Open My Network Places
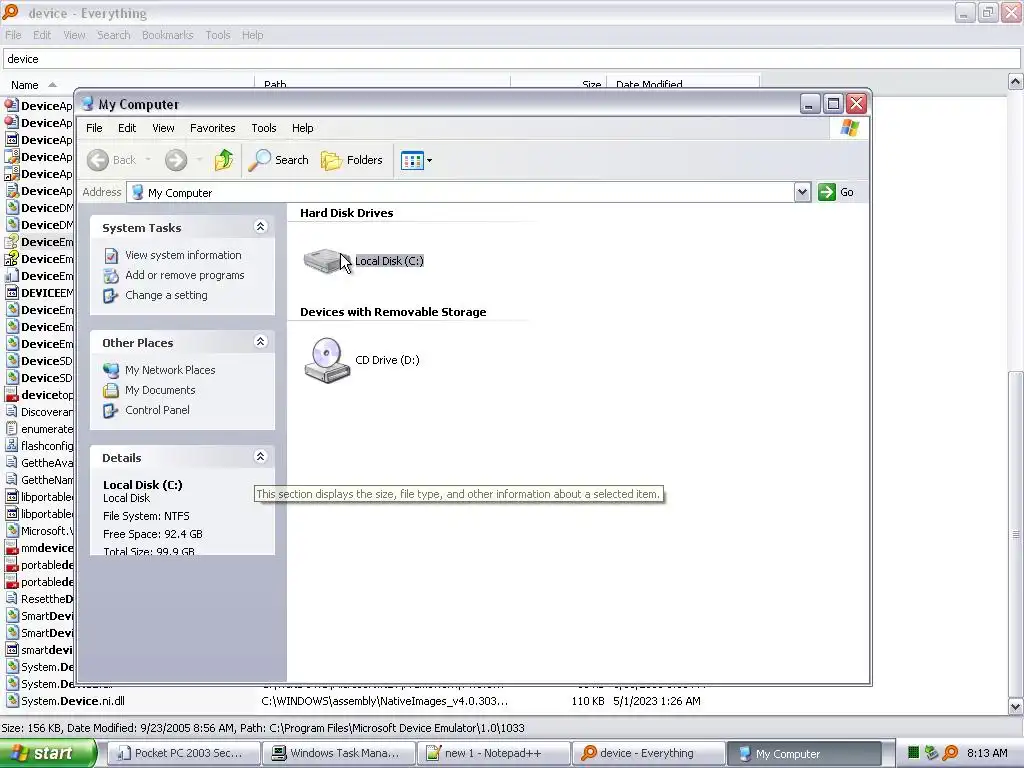 click(170, 370)
